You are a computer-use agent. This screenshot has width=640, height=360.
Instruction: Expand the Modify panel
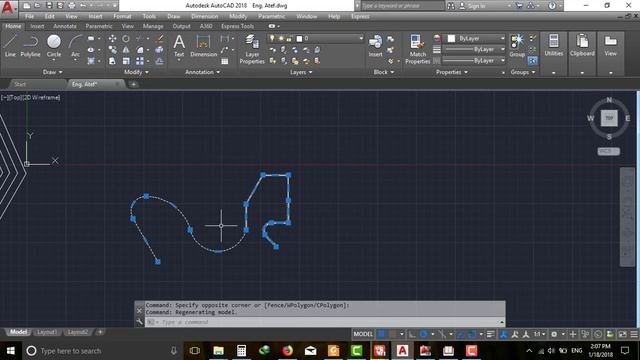(136, 72)
